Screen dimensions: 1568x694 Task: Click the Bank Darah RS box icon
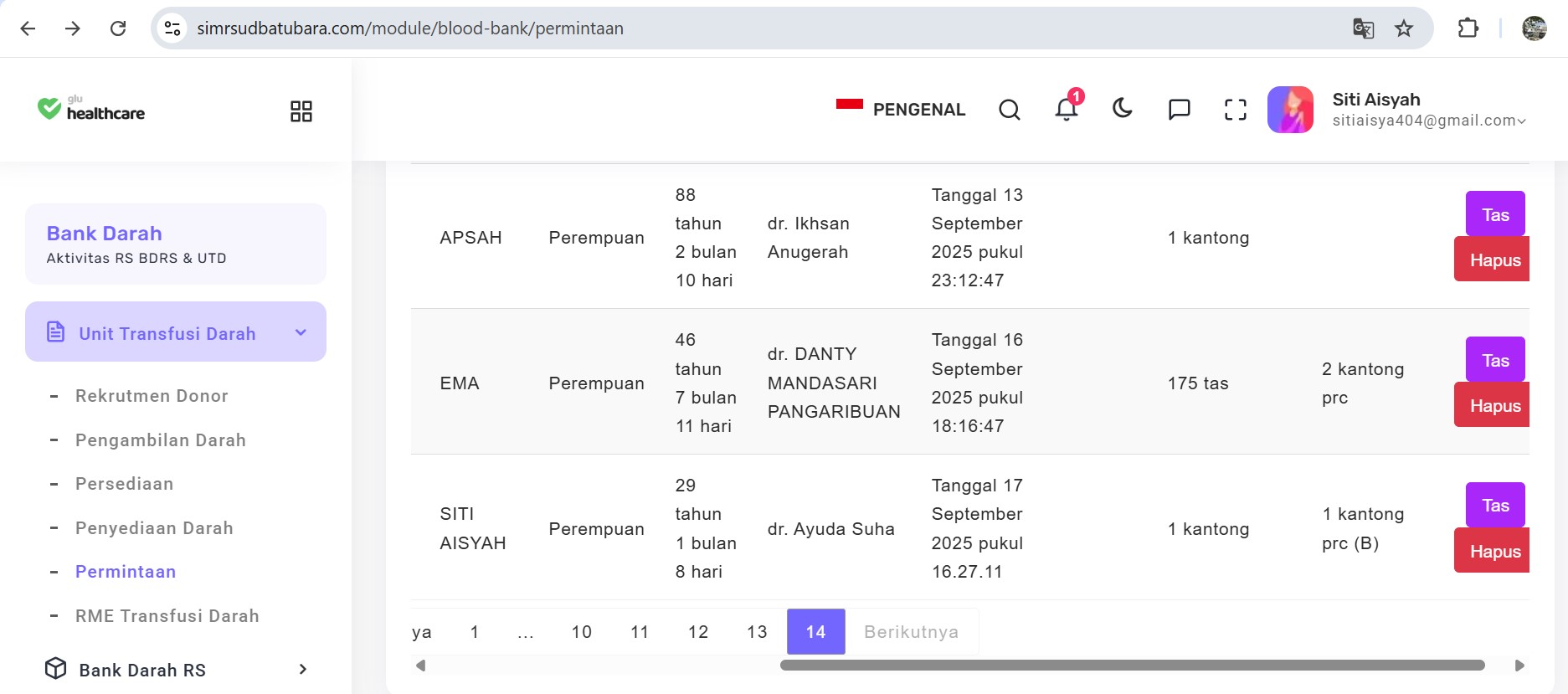[x=56, y=668]
